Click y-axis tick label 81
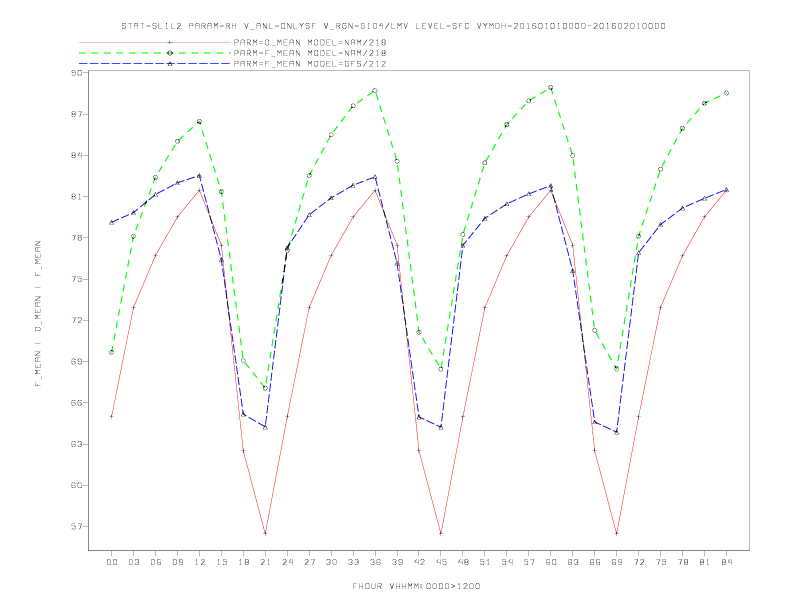The height and width of the screenshot is (612, 792). pyautogui.click(x=76, y=196)
